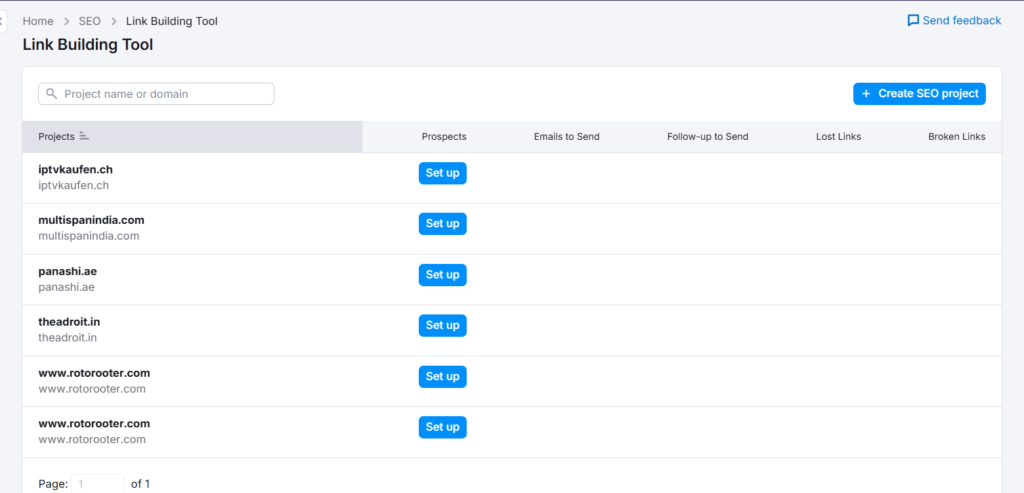Click the gray iptvkaufen.ch domain text
The width and height of the screenshot is (1024, 493).
tap(74, 185)
